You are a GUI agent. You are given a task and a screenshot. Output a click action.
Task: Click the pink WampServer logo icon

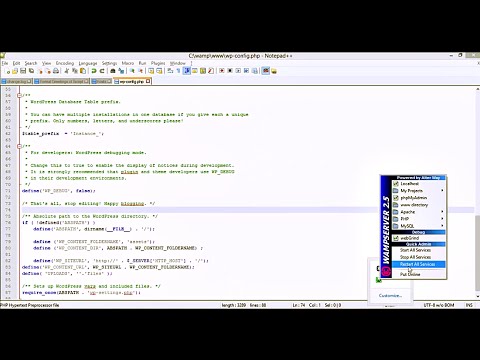[386, 271]
